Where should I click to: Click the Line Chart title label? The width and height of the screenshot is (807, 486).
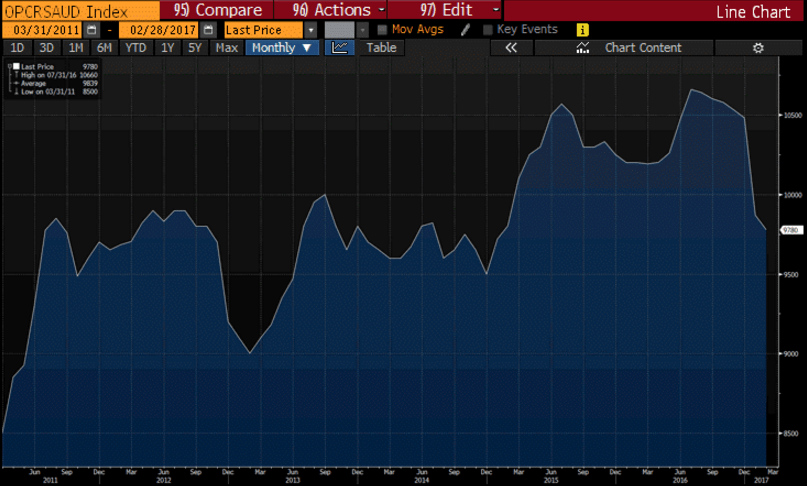(753, 12)
